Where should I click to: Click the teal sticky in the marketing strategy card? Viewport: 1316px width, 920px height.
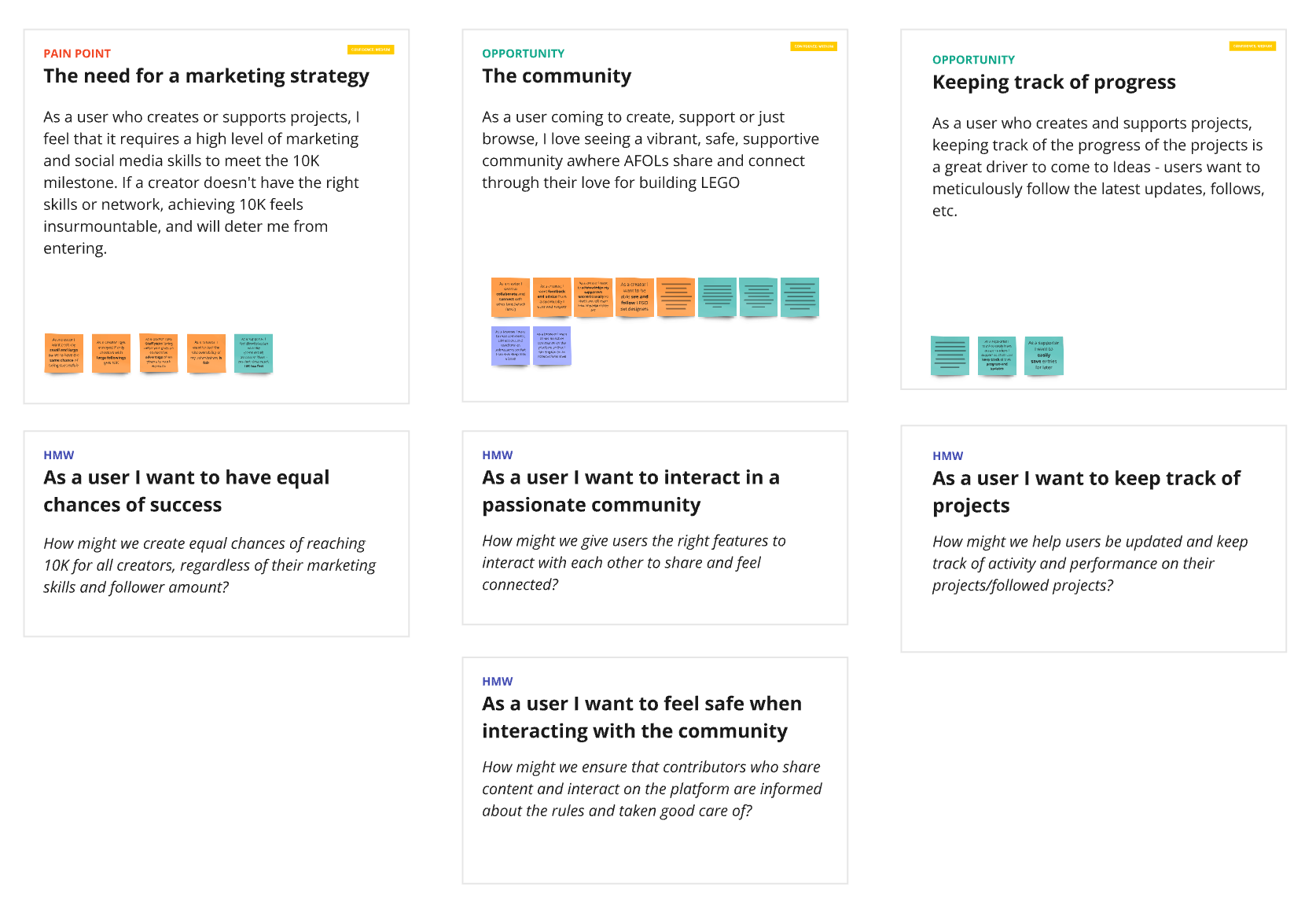tap(253, 353)
